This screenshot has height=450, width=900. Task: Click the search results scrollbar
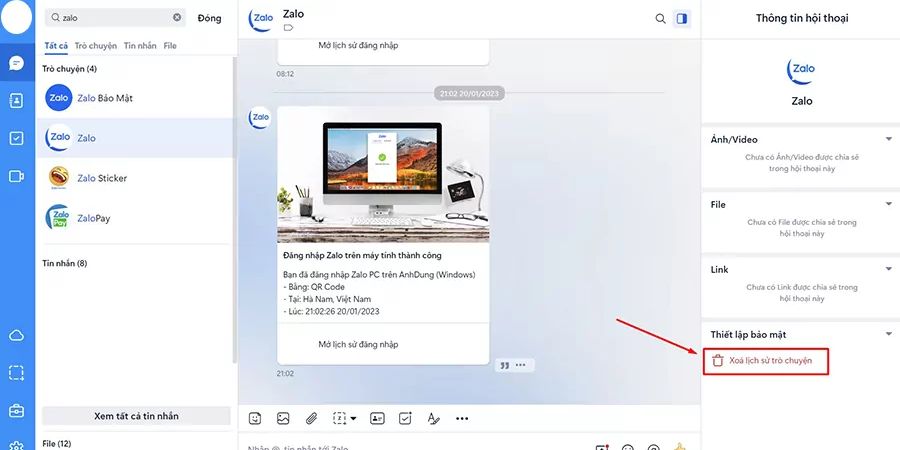pos(234,210)
